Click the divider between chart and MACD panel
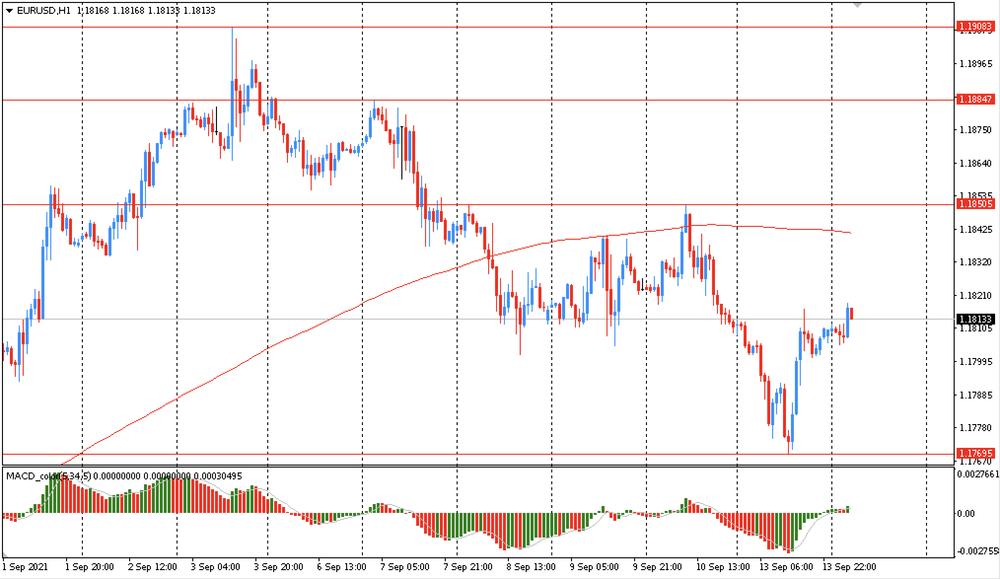This screenshot has height=580, width=1000. (x=478, y=466)
